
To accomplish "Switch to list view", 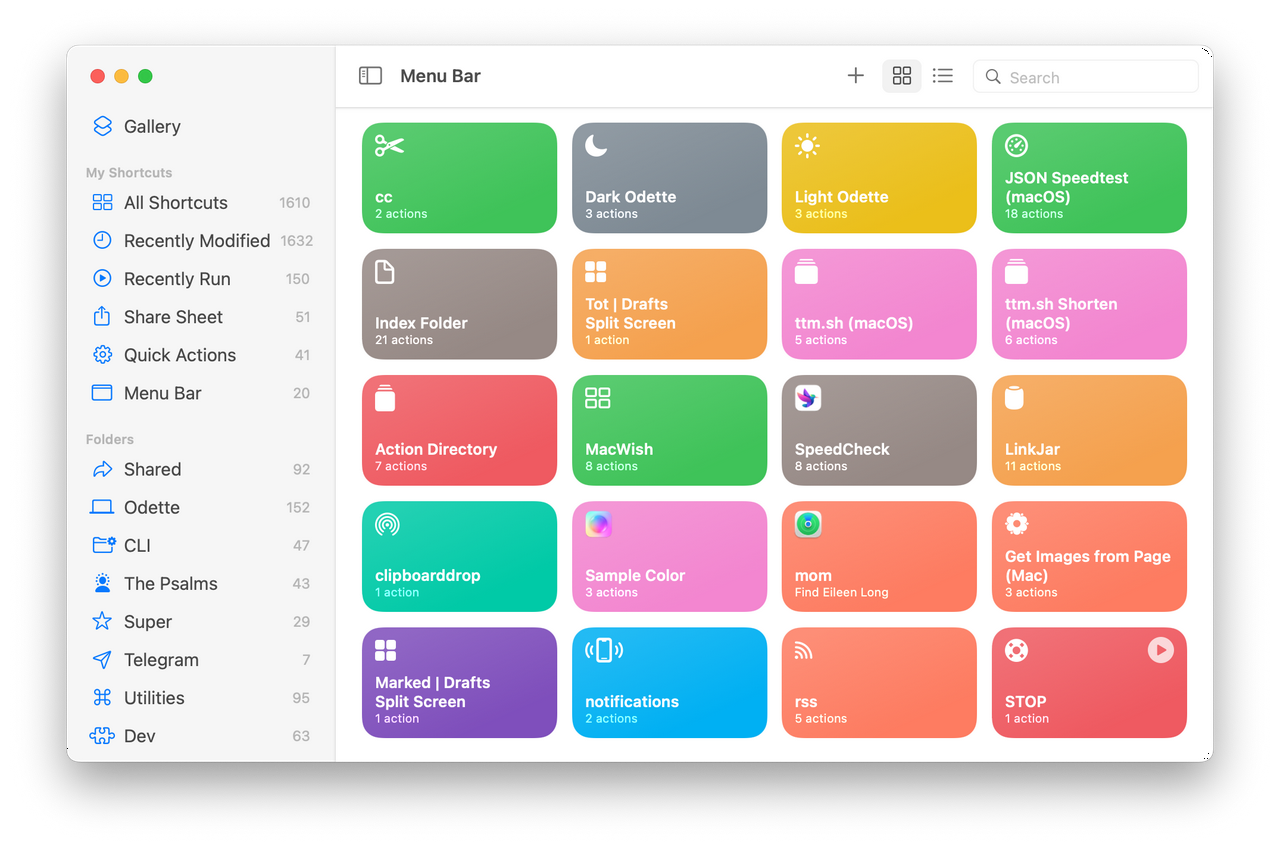I will [x=942, y=76].
